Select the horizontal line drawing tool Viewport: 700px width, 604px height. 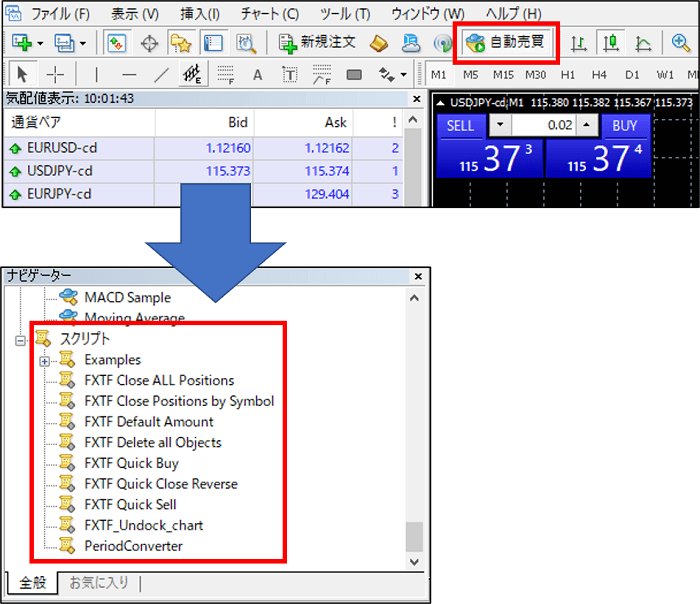(129, 75)
